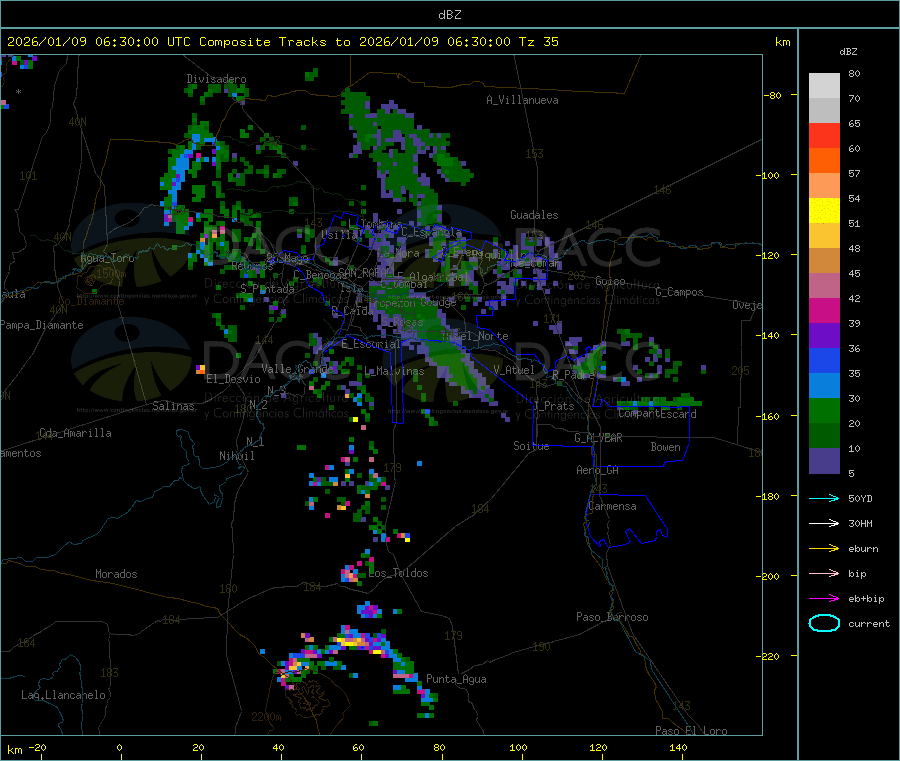Click the 'Aero_GA' map label

598,470
